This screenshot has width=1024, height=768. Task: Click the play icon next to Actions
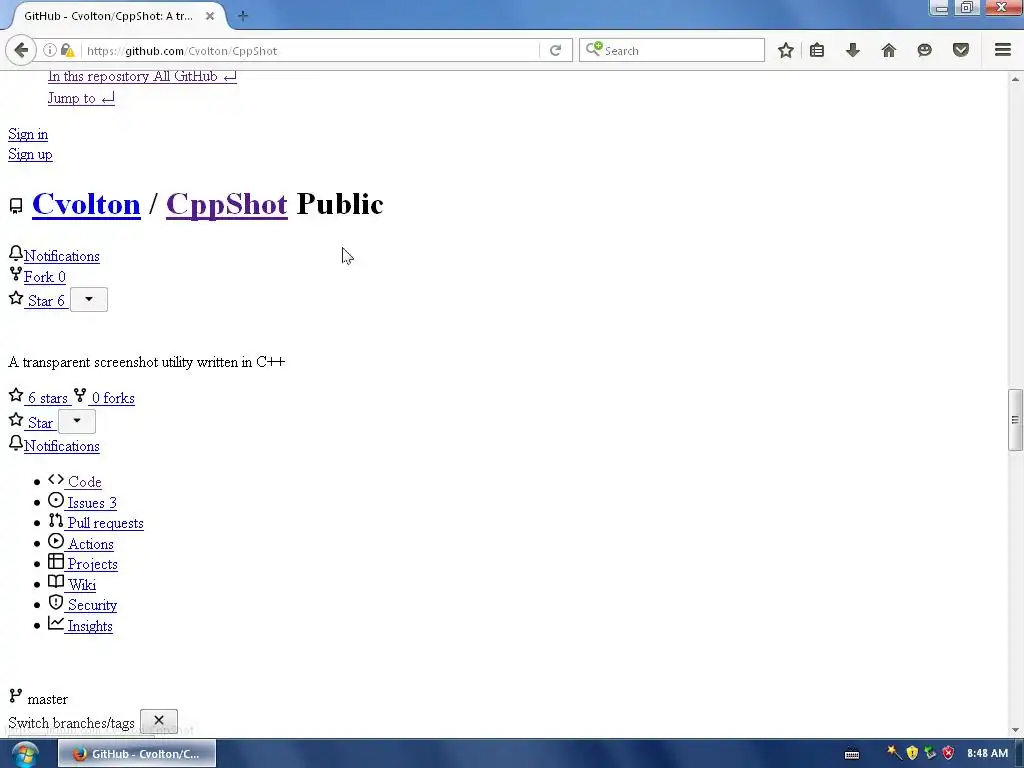[x=56, y=541]
